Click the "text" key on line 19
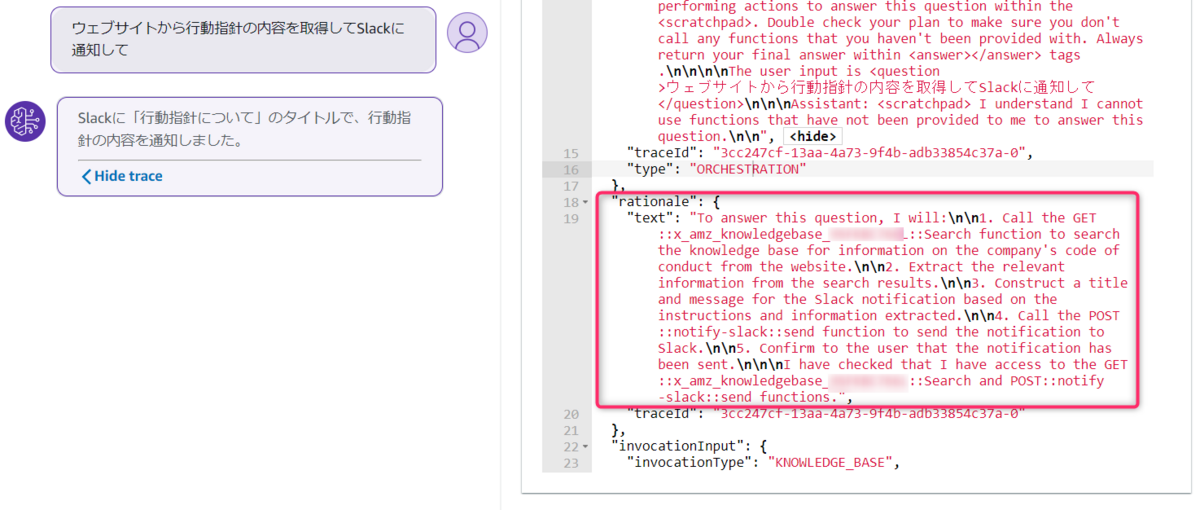1200x510 pixels. click(650, 218)
